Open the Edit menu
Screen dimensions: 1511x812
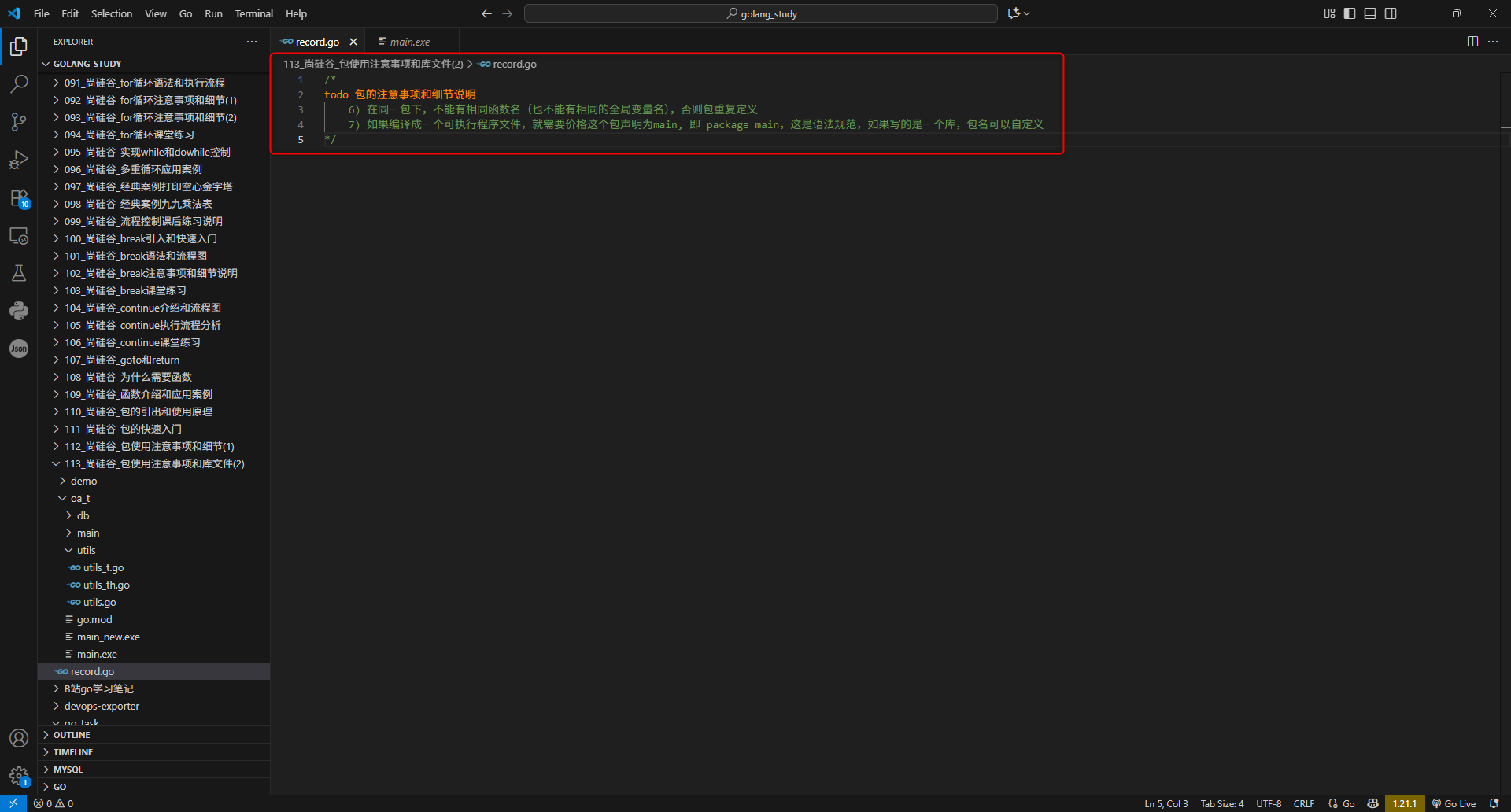pyautogui.click(x=70, y=13)
